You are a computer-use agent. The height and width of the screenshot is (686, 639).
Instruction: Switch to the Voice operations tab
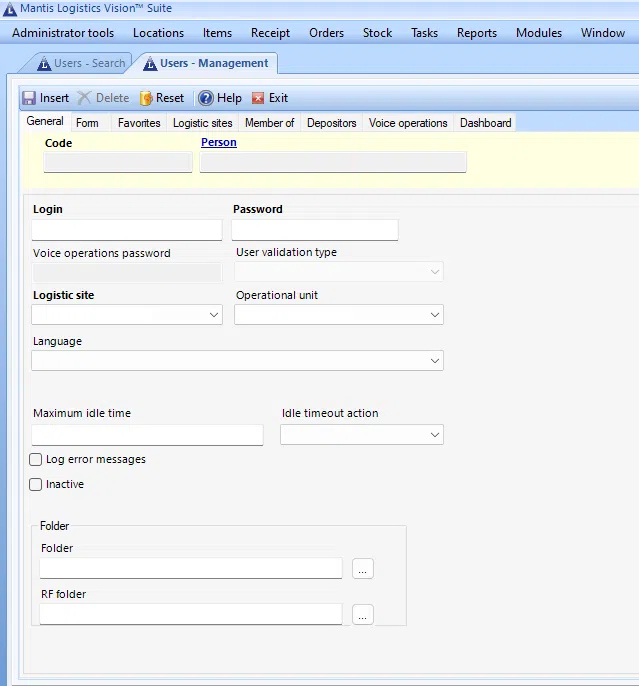point(408,123)
